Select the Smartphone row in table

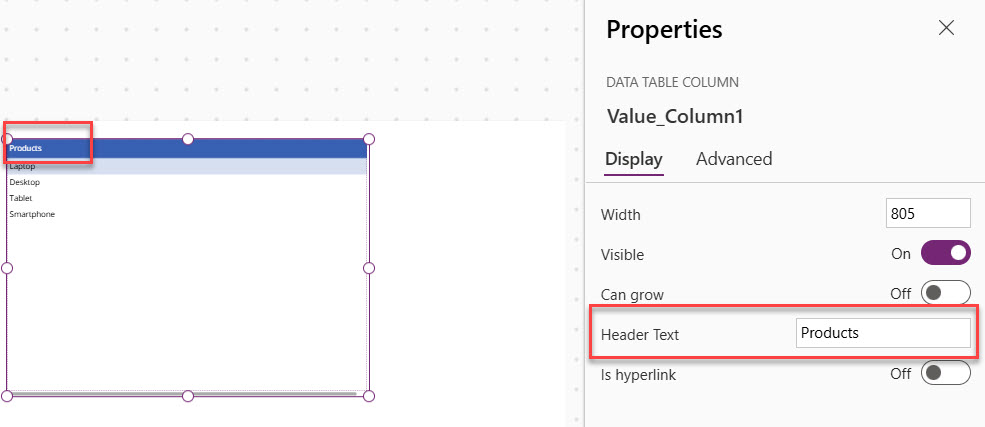pos(32,214)
